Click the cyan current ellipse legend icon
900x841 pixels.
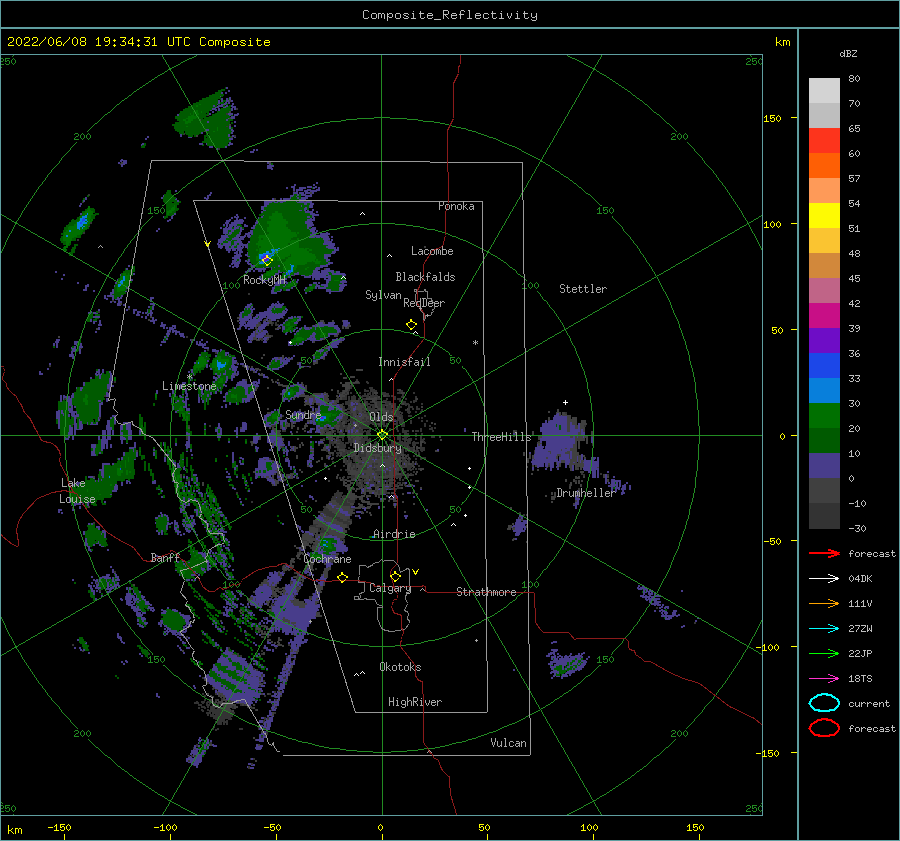coord(824,703)
